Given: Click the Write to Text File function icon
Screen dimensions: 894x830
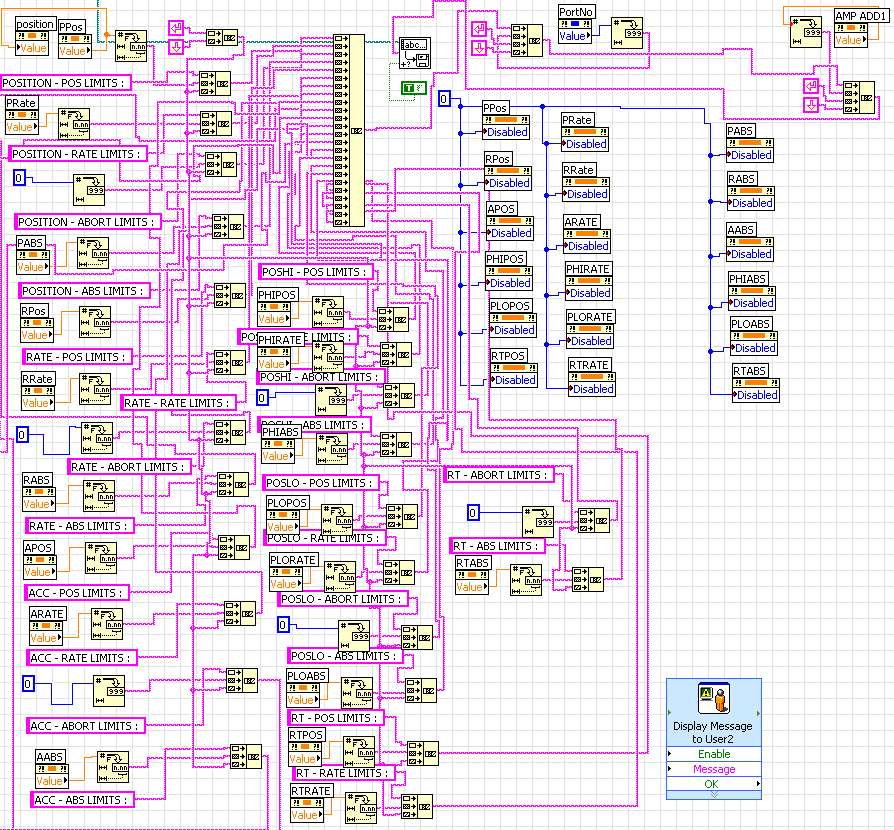Looking at the screenshot, I should (415, 53).
